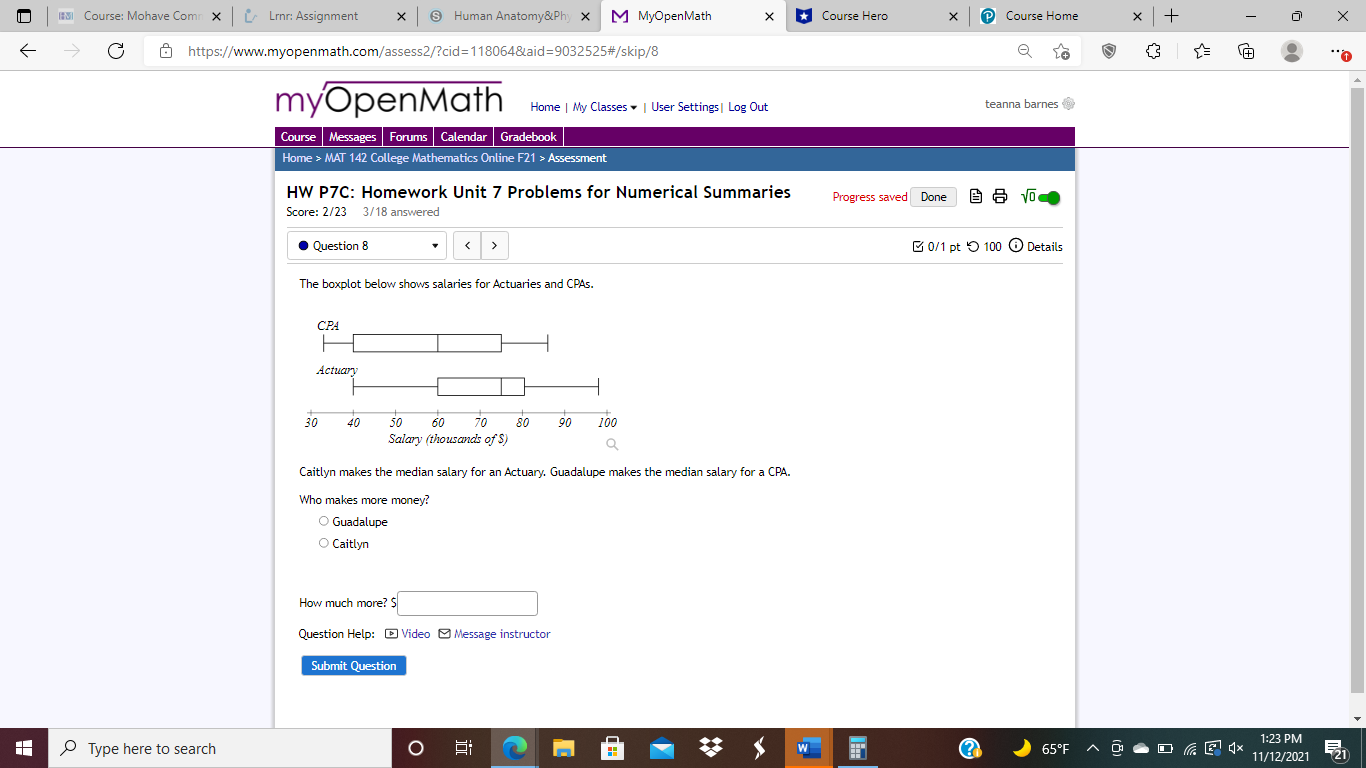Click the Video question help icon
1366x768 pixels.
pyautogui.click(x=394, y=634)
